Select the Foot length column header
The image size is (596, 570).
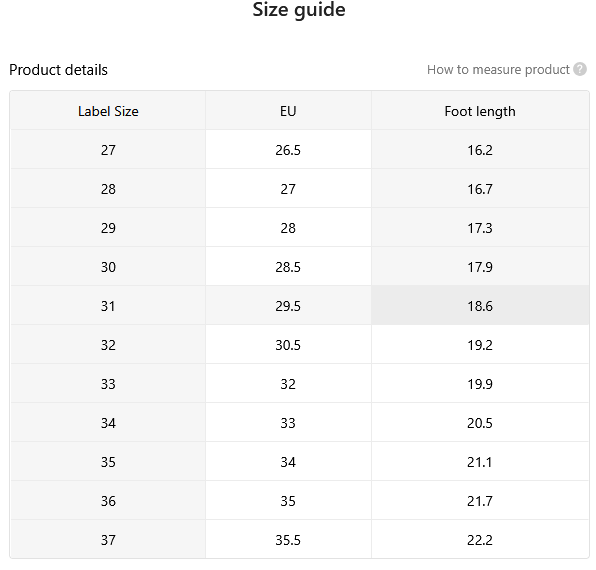(480, 111)
